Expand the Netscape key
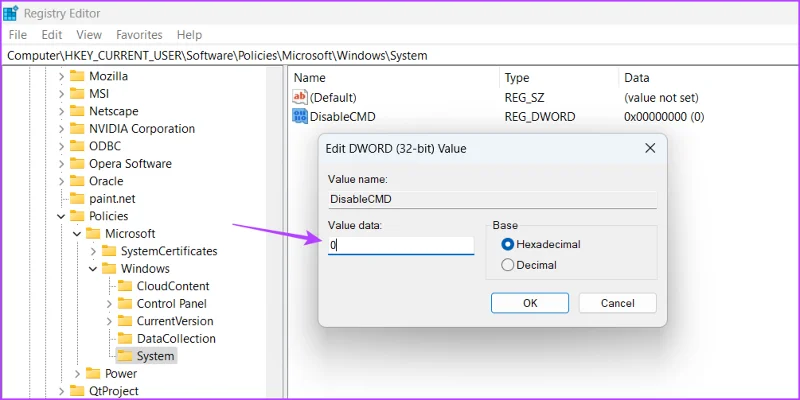Screen dimensions: 800x400 pyautogui.click(x=61, y=111)
